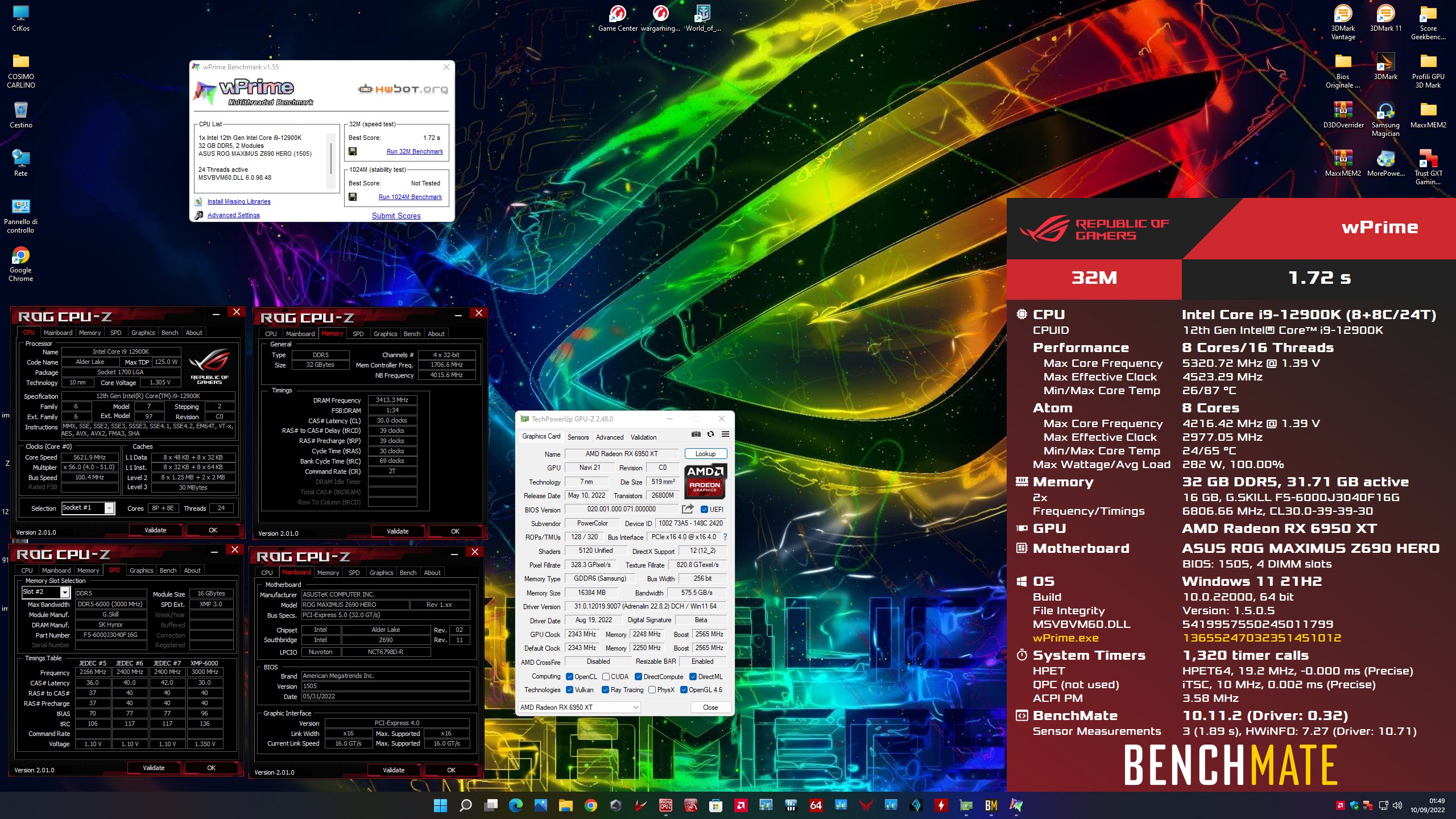Open Microsoft Edge from the taskbar

pos(515,805)
